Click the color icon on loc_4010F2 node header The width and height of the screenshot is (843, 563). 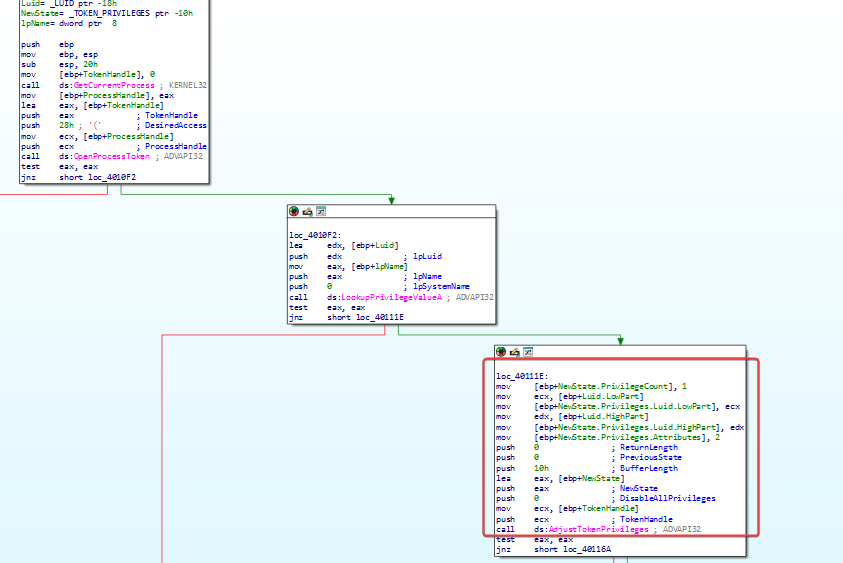[294, 211]
